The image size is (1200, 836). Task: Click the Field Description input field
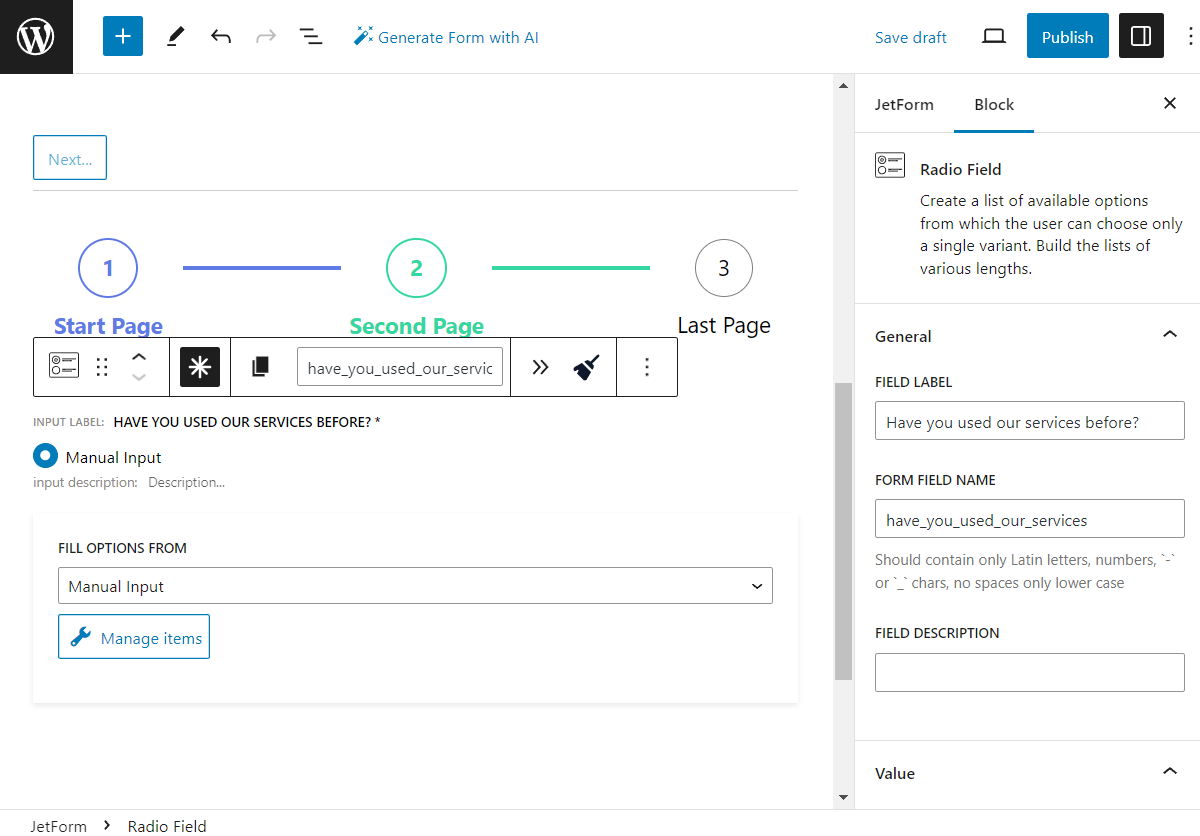1029,672
